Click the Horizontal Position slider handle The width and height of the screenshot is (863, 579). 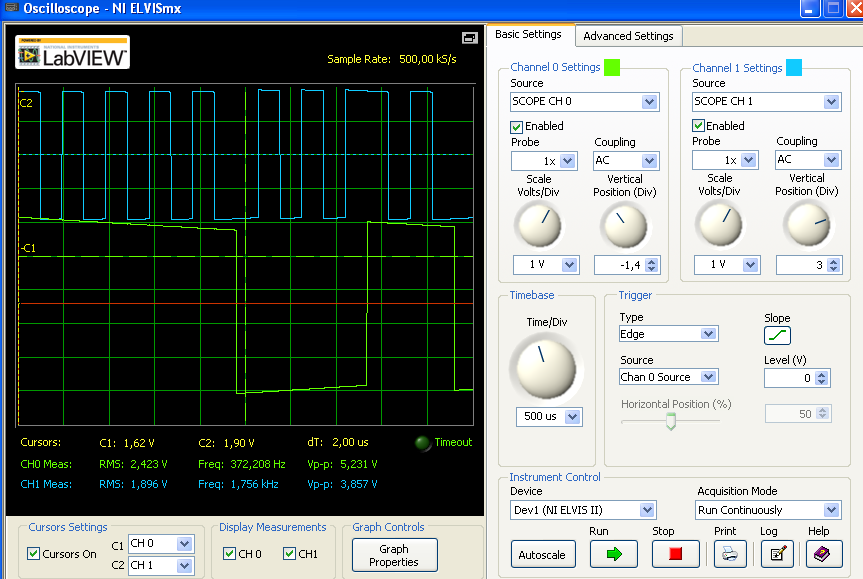coord(670,422)
